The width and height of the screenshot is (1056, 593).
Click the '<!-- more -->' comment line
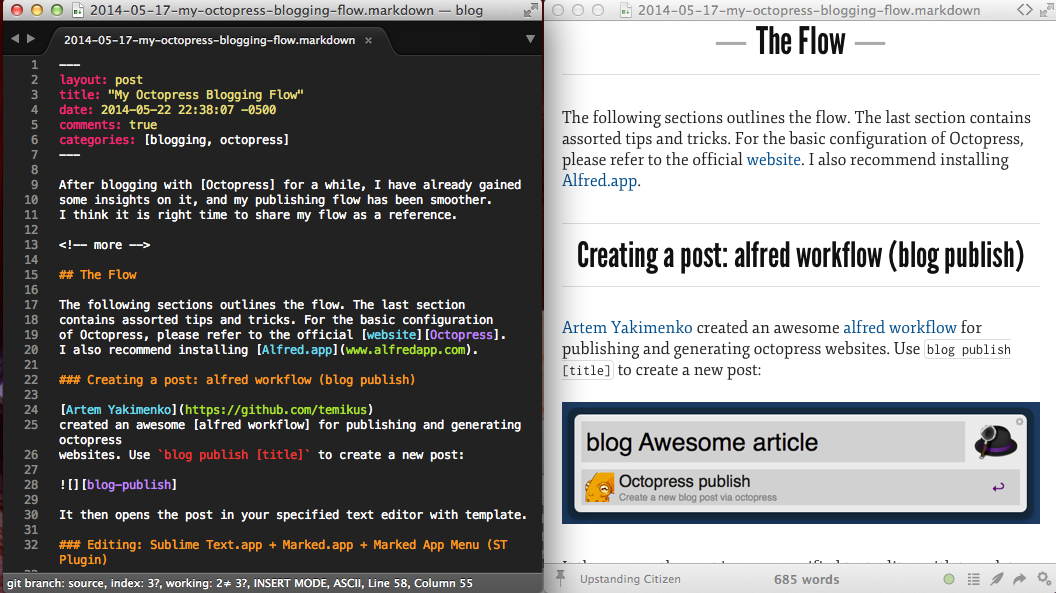[104, 245]
